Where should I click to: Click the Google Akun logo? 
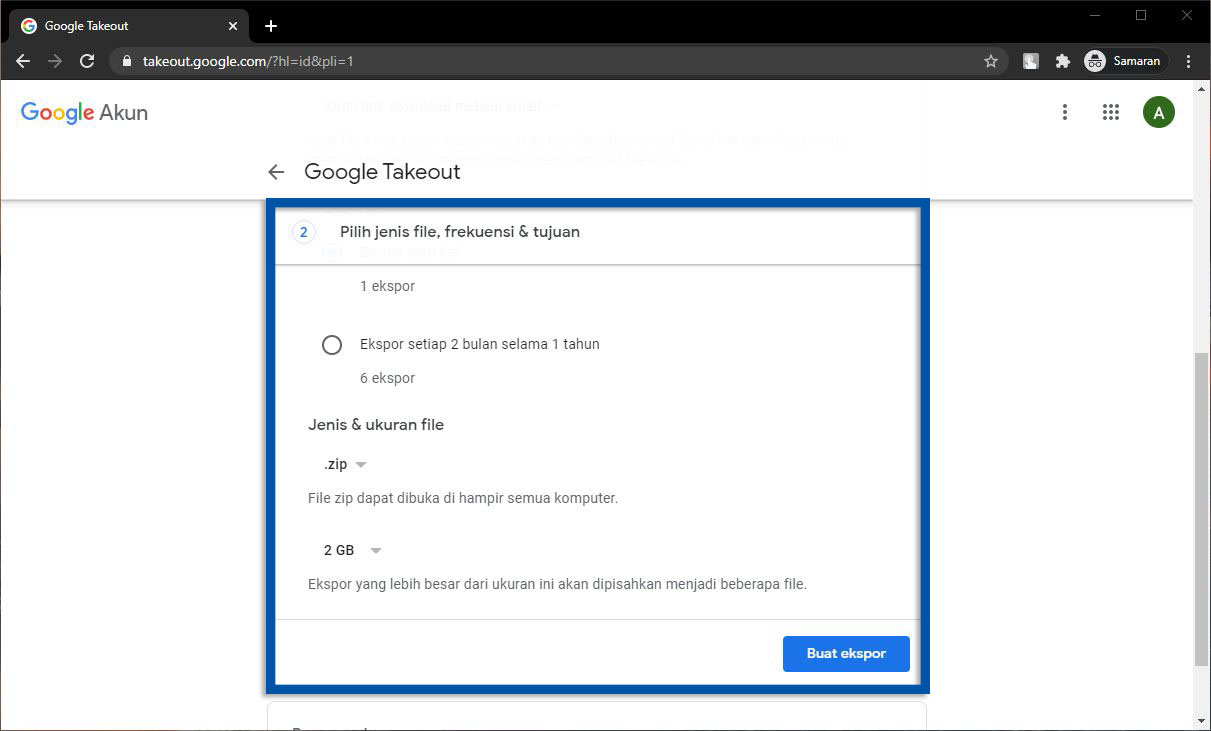click(x=84, y=112)
